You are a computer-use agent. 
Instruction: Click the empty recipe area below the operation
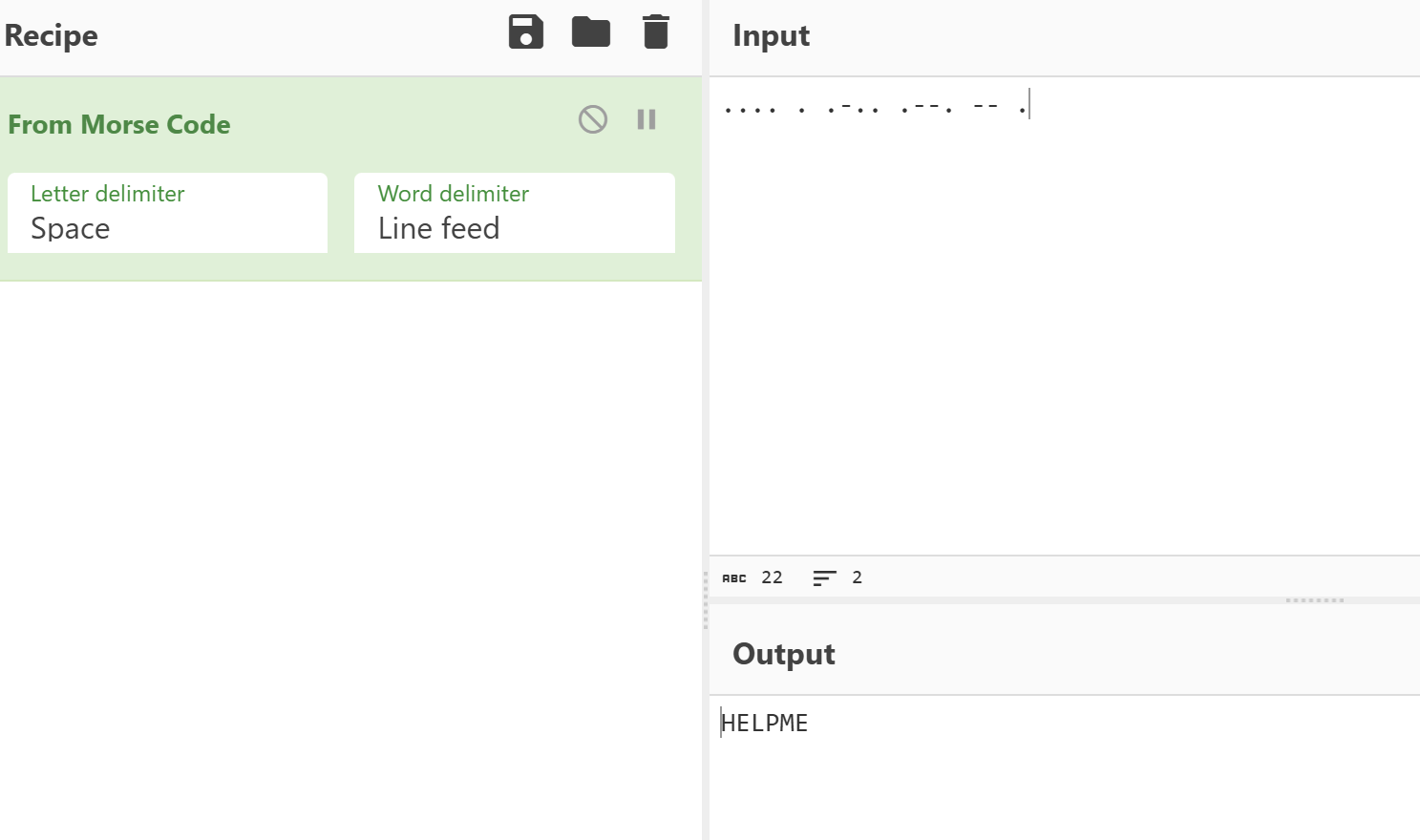pos(350,554)
